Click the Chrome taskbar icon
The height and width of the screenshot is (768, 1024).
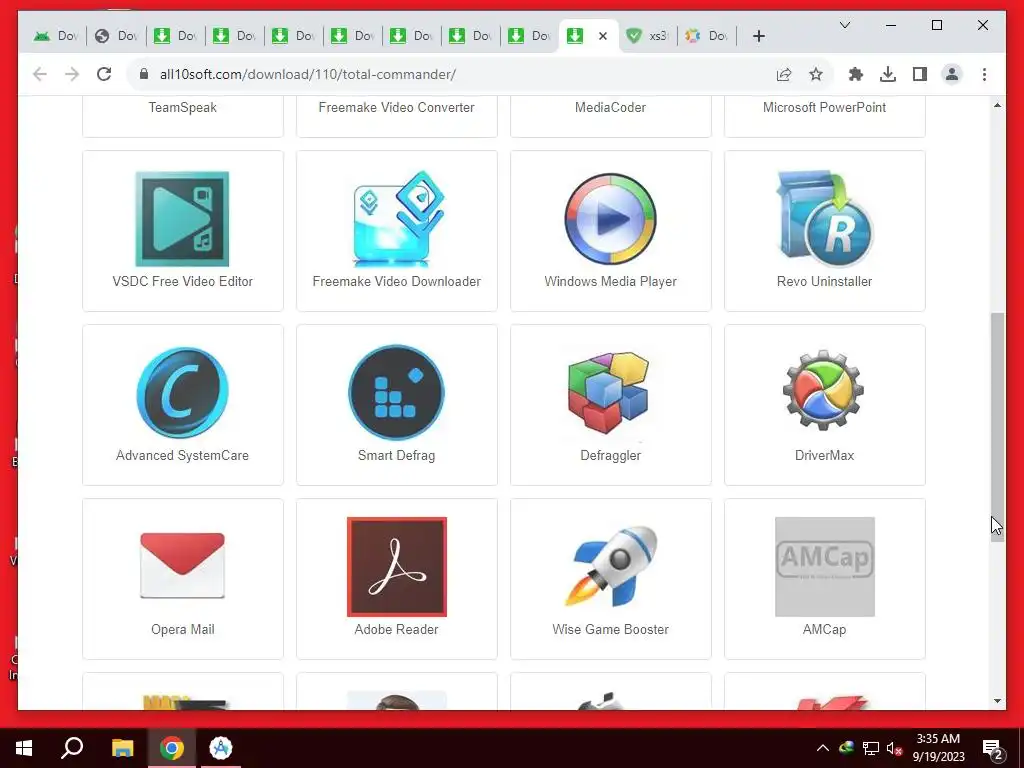click(172, 748)
